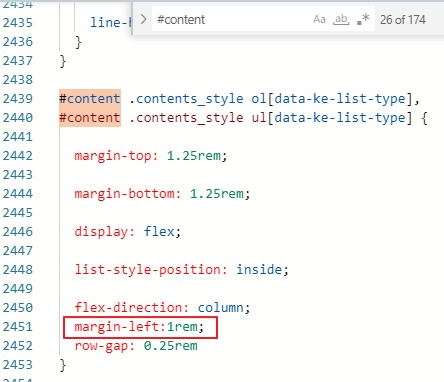
Task: Click 'ul[data-ke-list-type]' selector text
Action: pyautogui.click(x=332, y=118)
